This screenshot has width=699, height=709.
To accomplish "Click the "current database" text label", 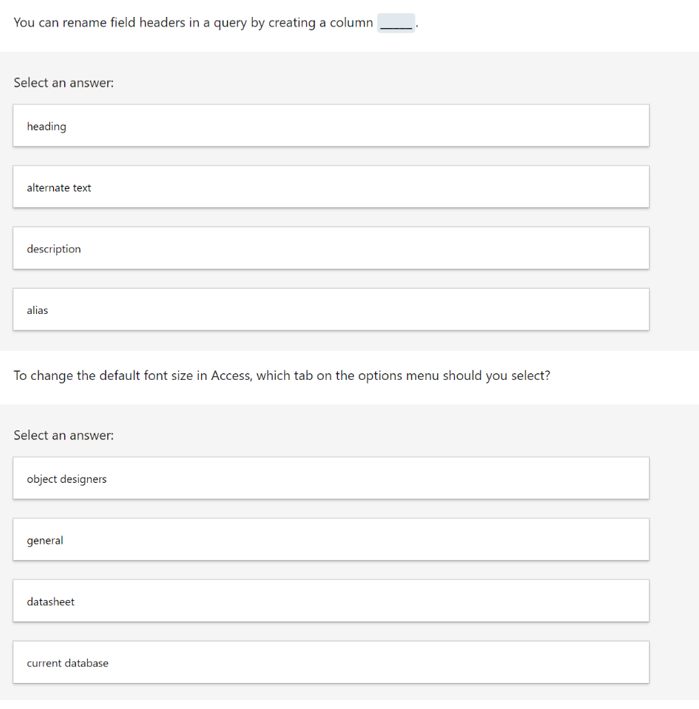I will (68, 663).
